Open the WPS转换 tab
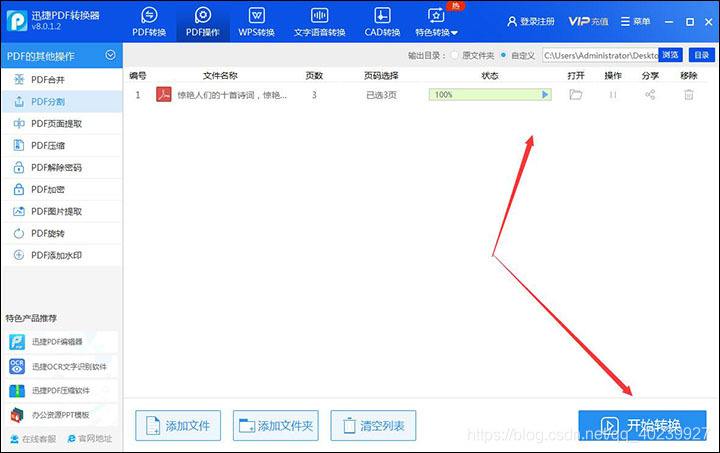 256,22
